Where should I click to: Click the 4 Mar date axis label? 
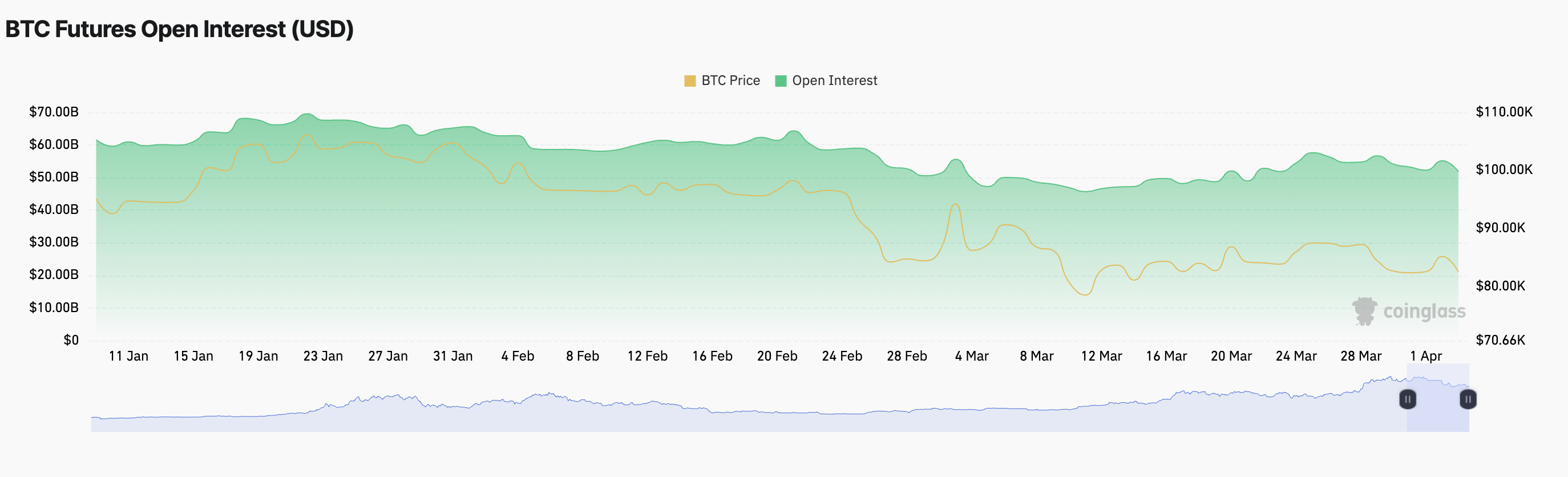point(972,357)
